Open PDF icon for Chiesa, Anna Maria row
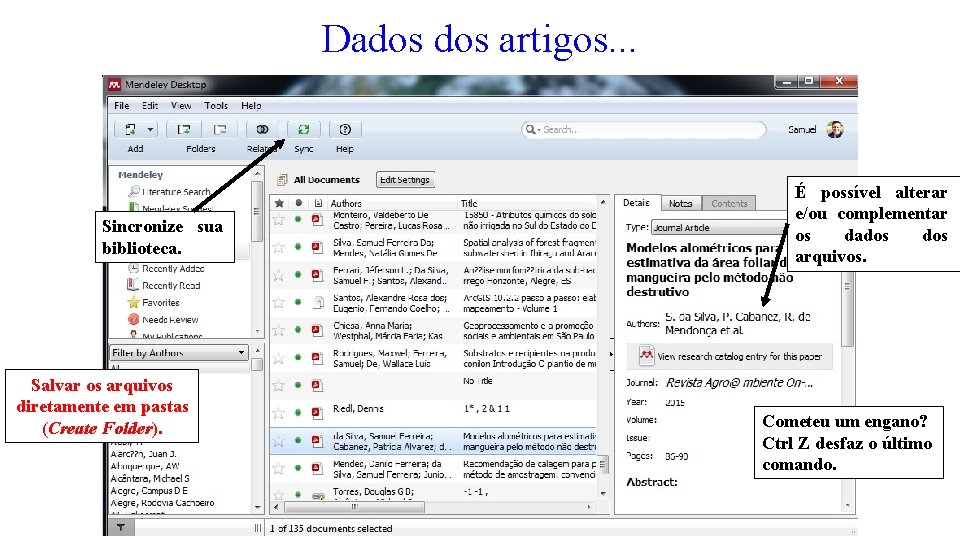The width and height of the screenshot is (960, 540). [317, 330]
